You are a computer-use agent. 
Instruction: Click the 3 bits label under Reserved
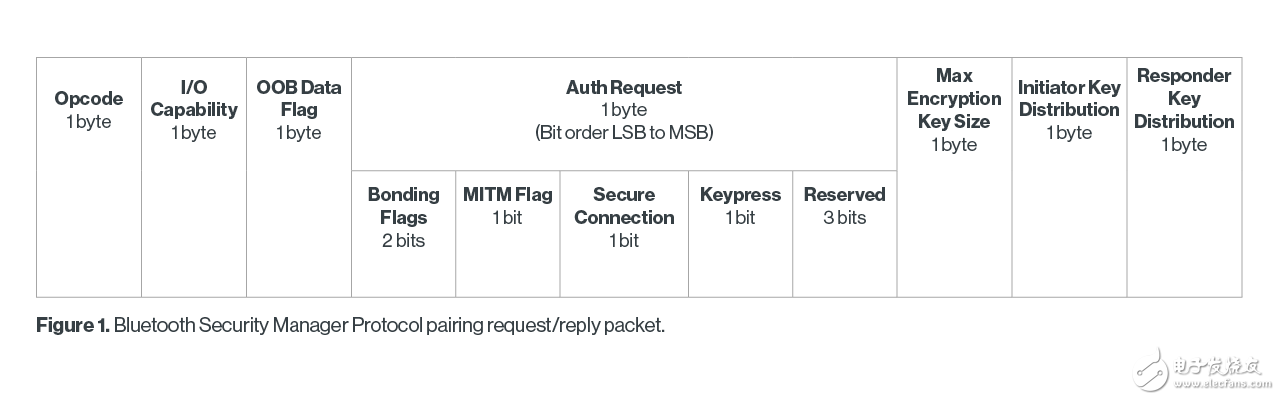[x=845, y=218]
